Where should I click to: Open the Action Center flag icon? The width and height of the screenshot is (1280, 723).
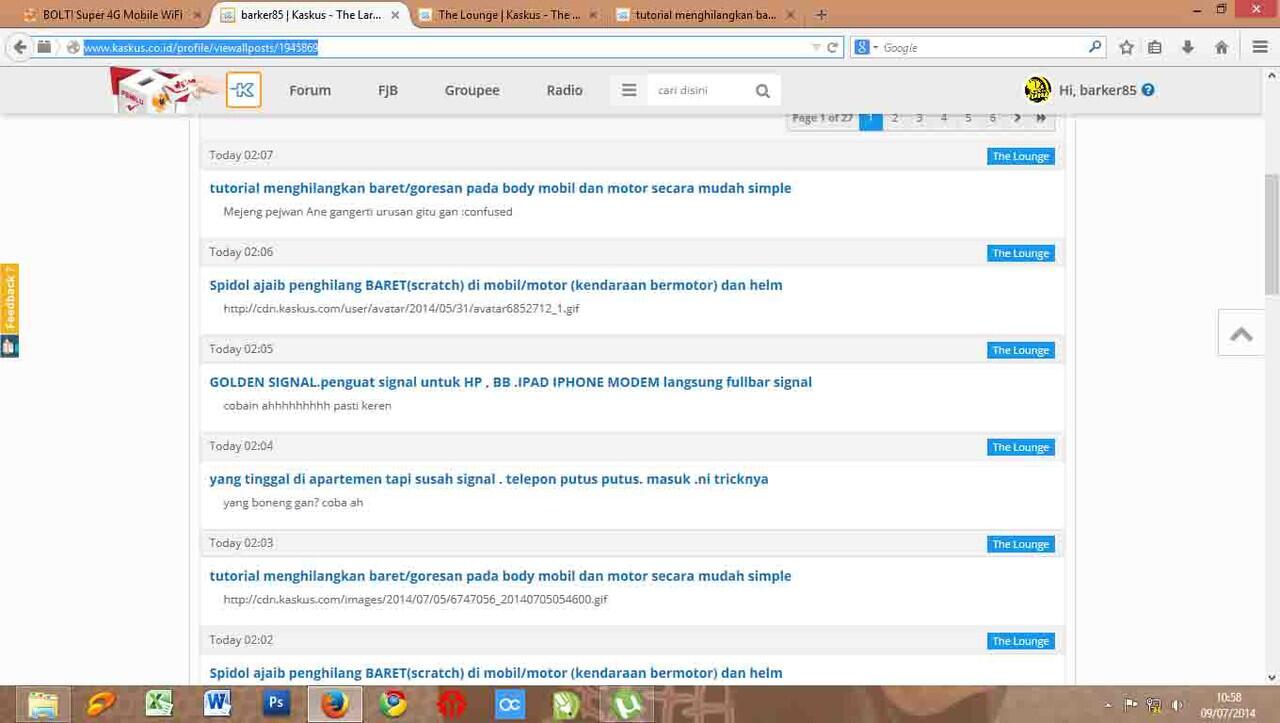(1131, 705)
